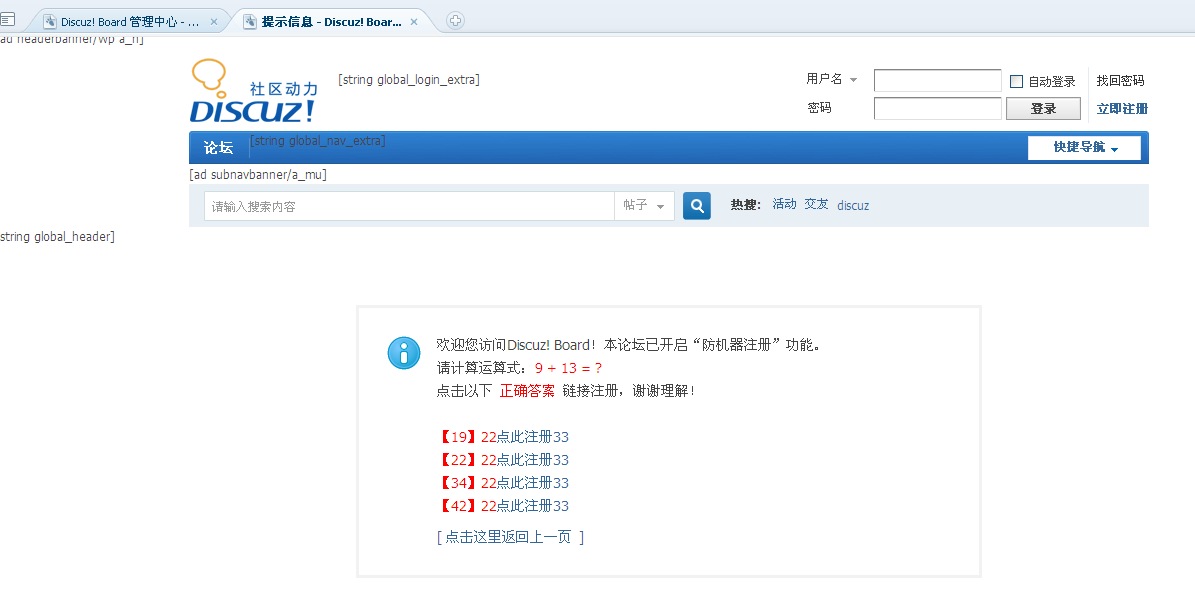Click the Discuz! 社区动力 logo

pos(252,90)
